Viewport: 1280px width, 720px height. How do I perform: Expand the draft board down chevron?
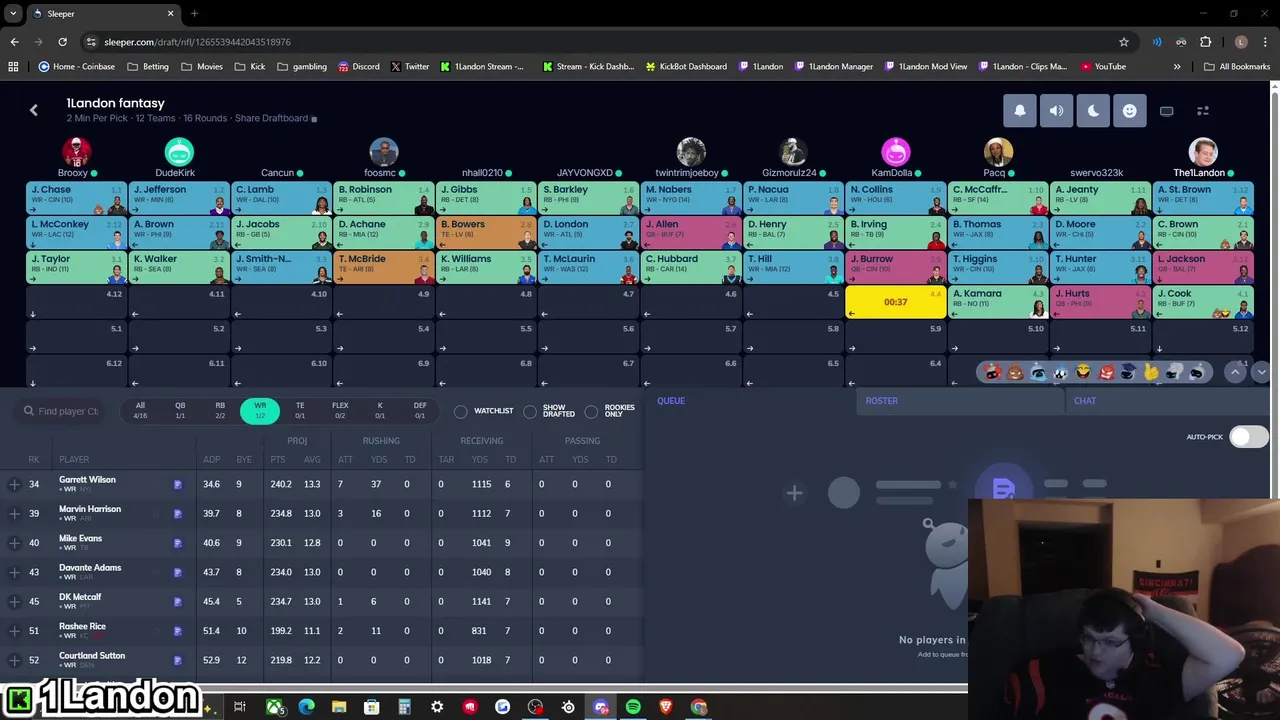[1261, 372]
